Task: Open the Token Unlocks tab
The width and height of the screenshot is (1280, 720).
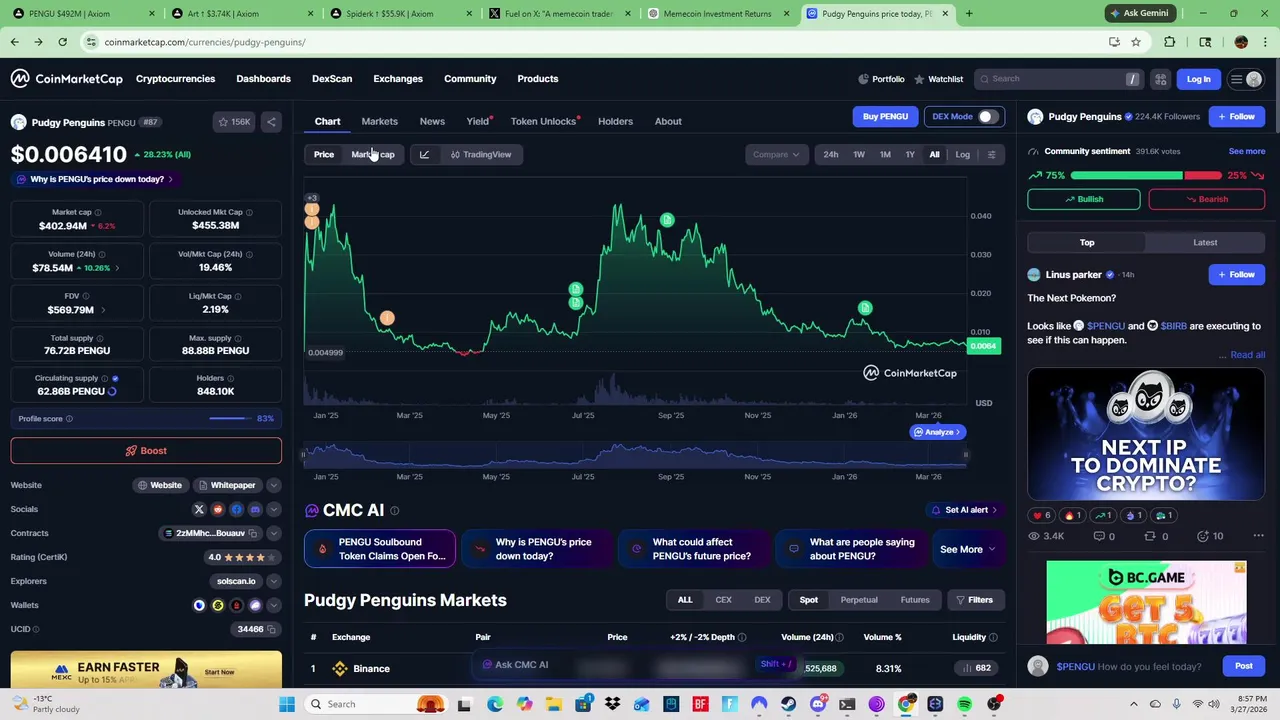Action: tap(544, 121)
